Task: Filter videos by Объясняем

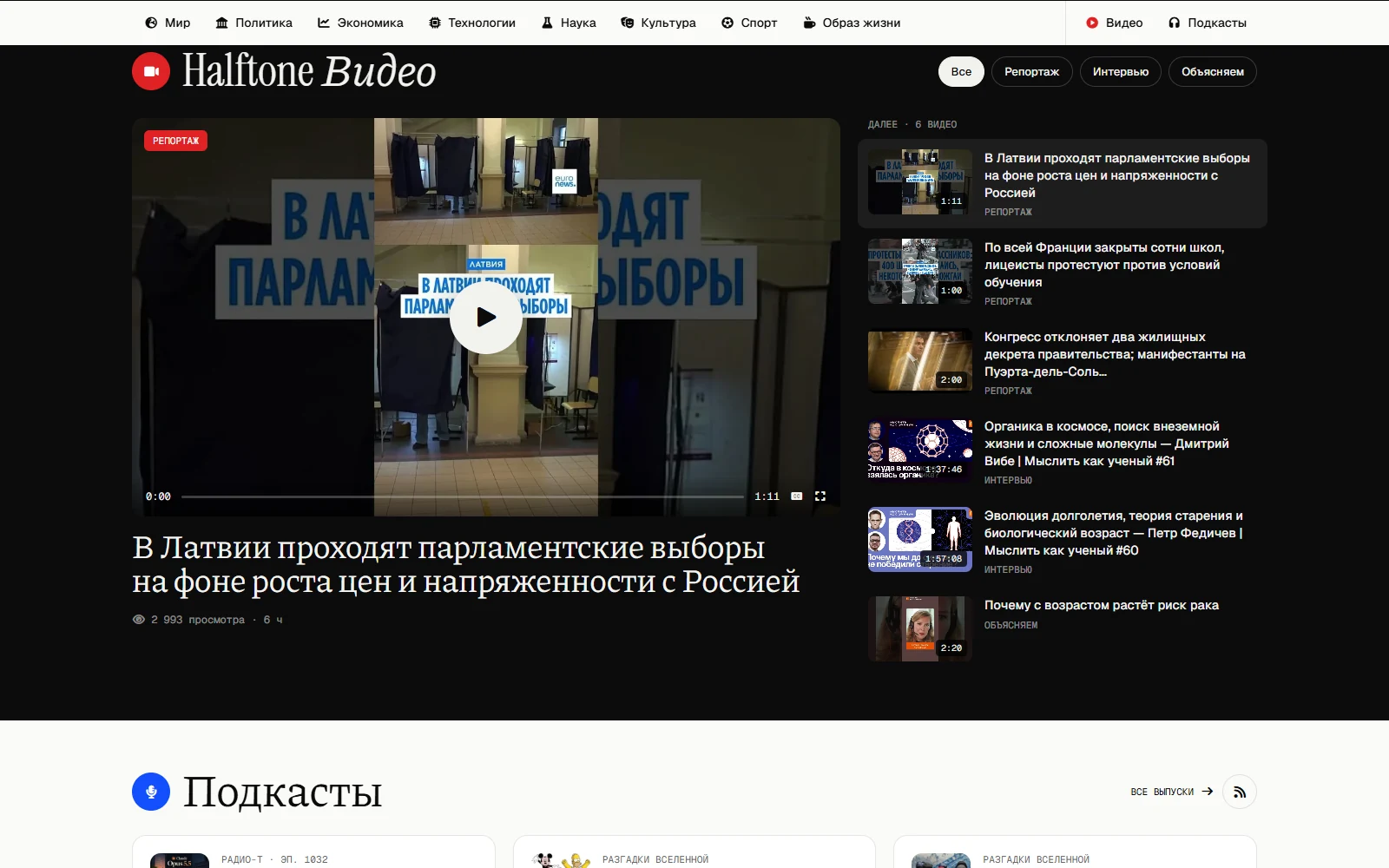Action: (1213, 71)
